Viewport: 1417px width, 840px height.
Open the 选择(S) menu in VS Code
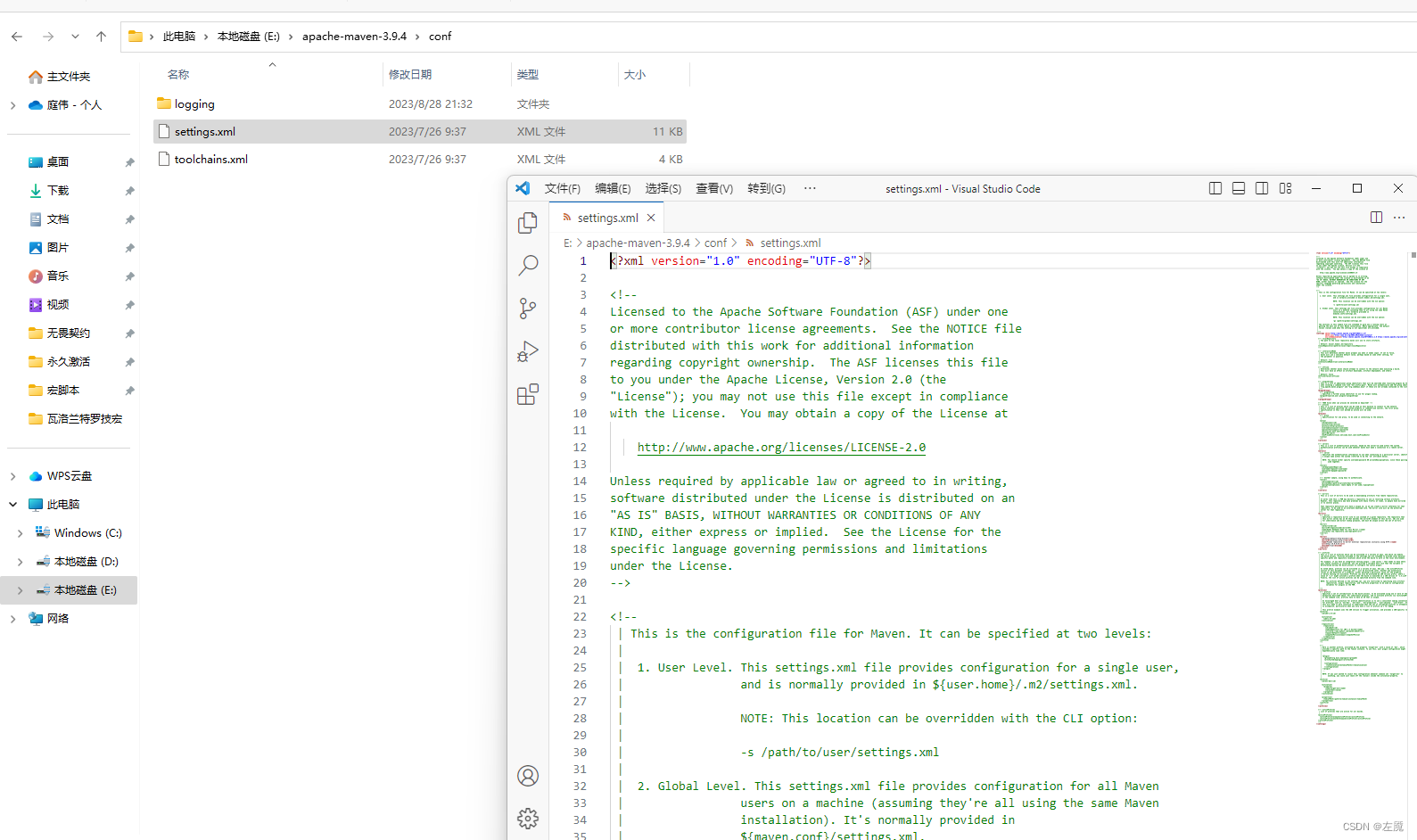[x=663, y=188]
